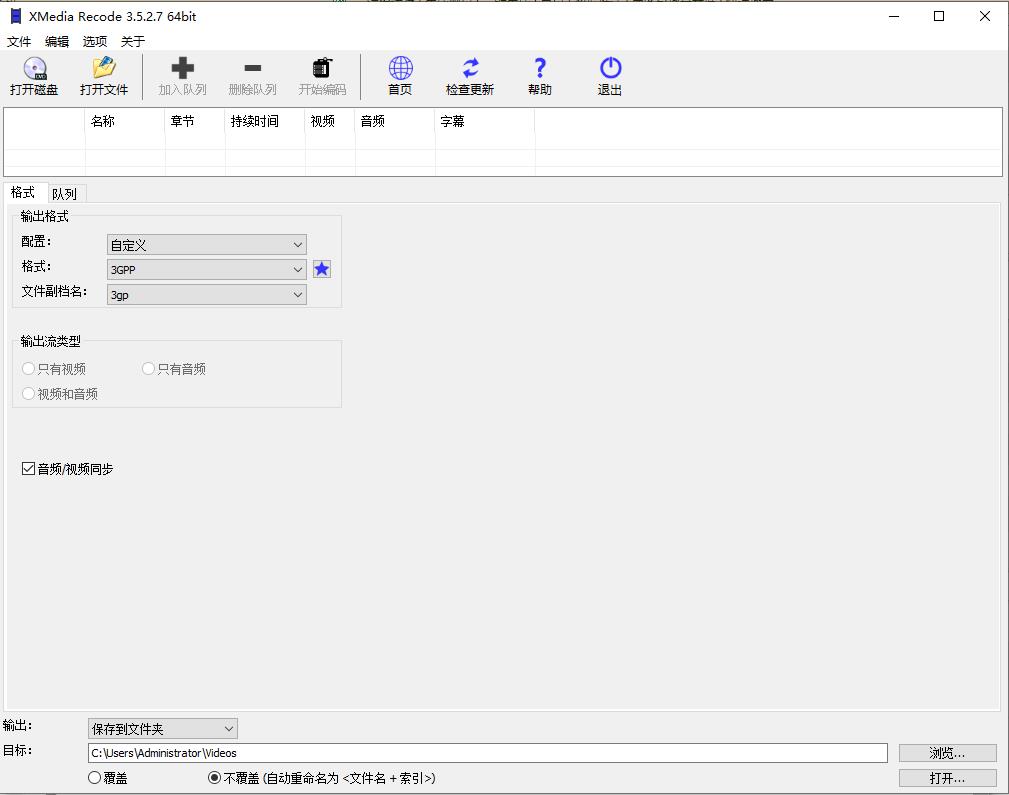Click the 浏览... browse button
This screenshot has height=795, width=1009.
(947, 753)
